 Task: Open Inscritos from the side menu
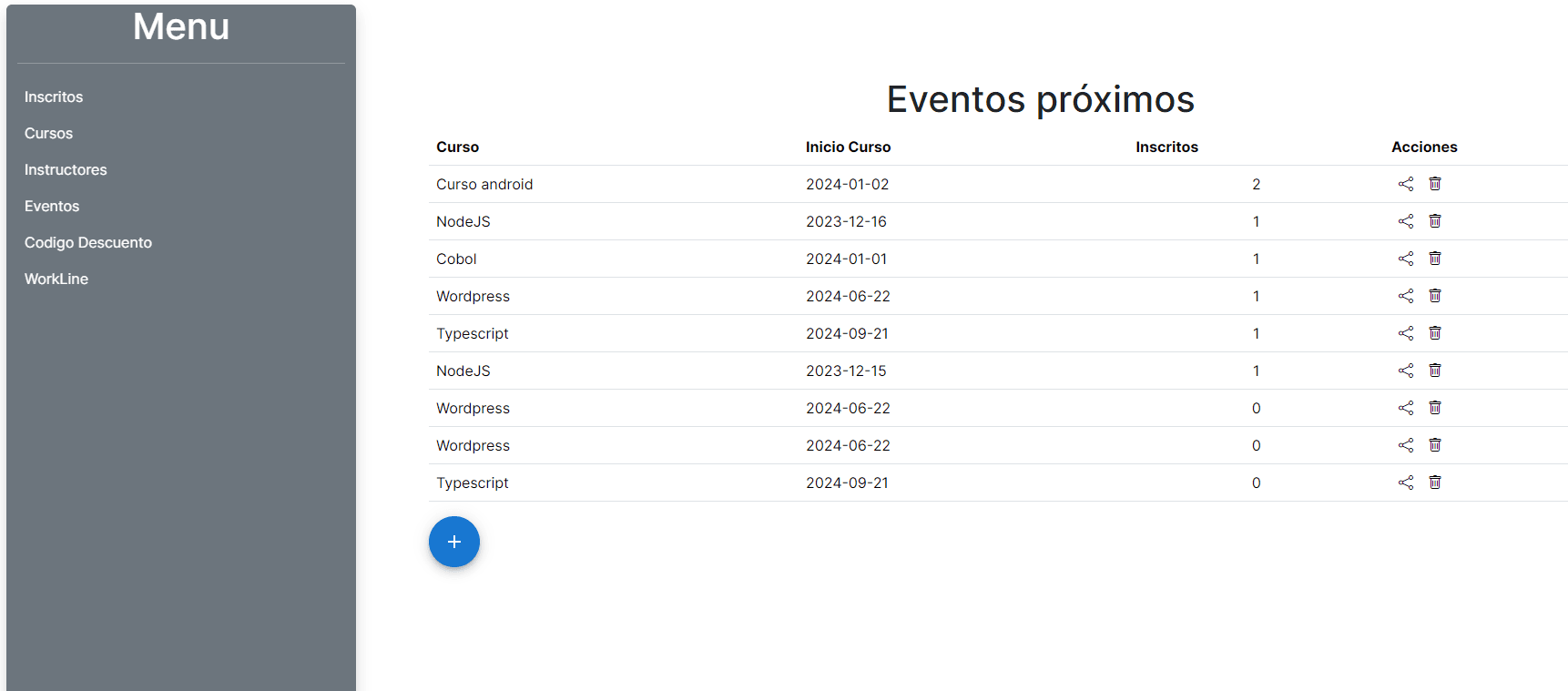tap(54, 97)
